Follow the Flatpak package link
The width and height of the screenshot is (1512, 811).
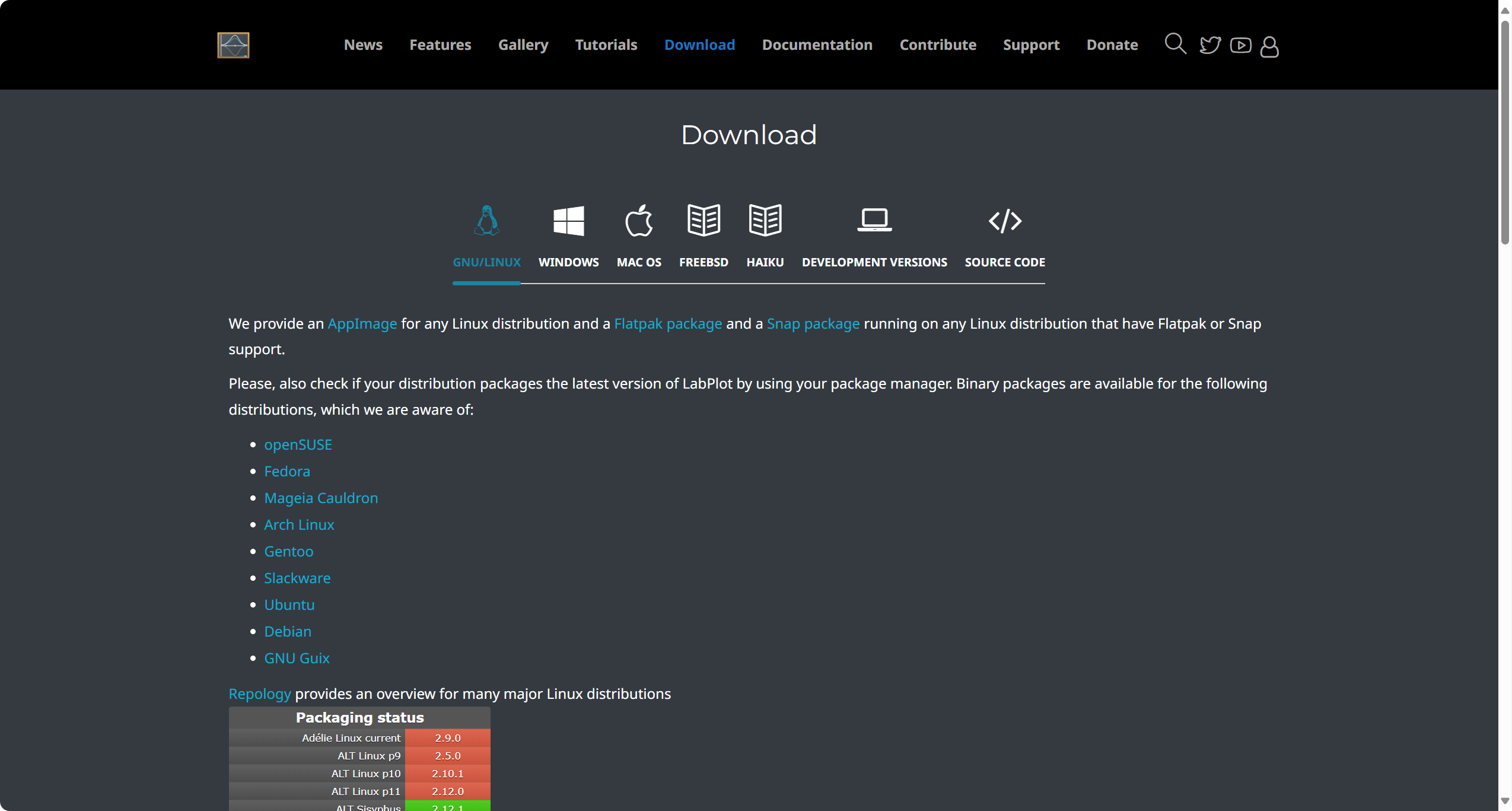pyautogui.click(x=668, y=324)
